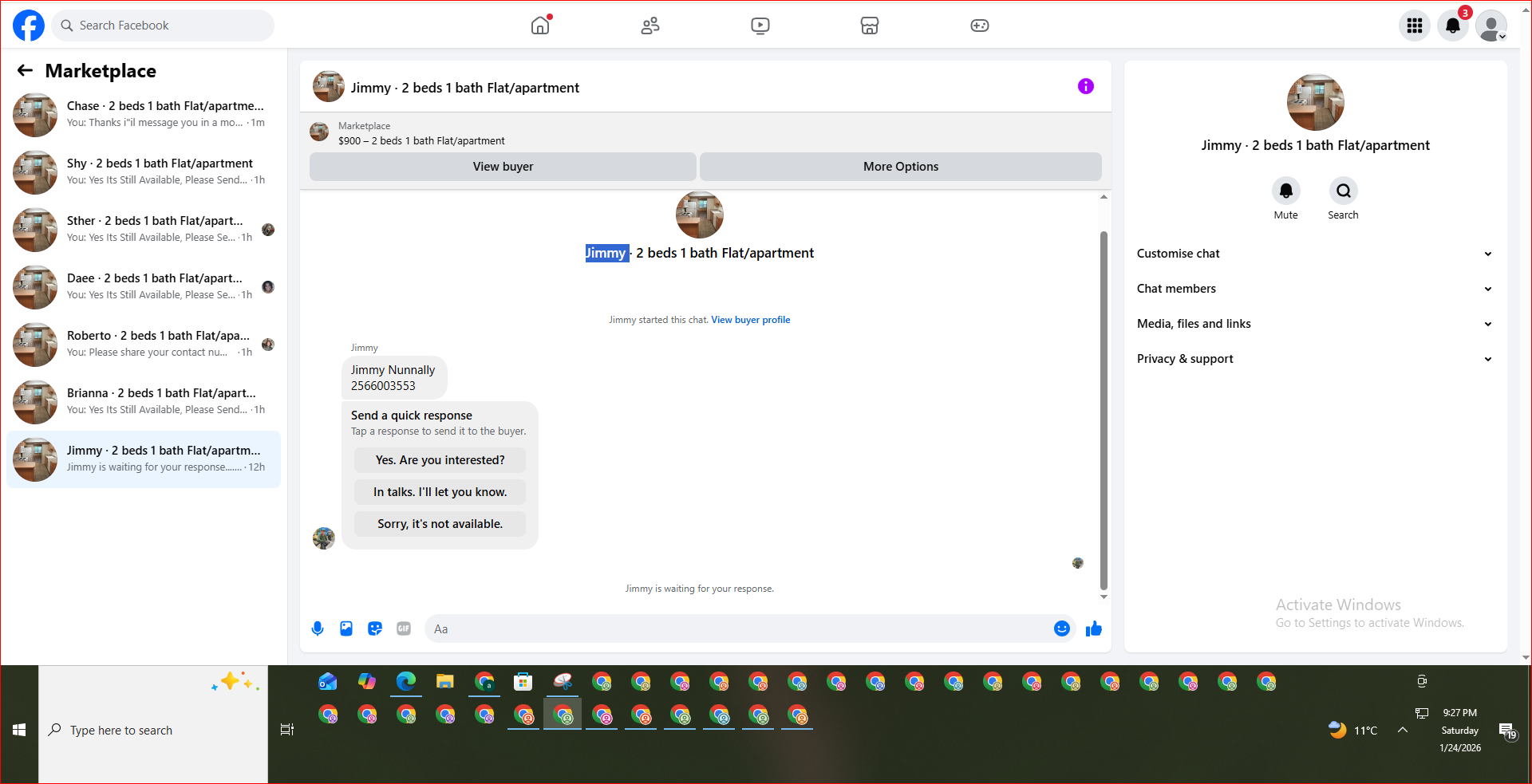
Task: Click the '$900 – 2 beds 1 bath' listing text
Action: (x=421, y=141)
